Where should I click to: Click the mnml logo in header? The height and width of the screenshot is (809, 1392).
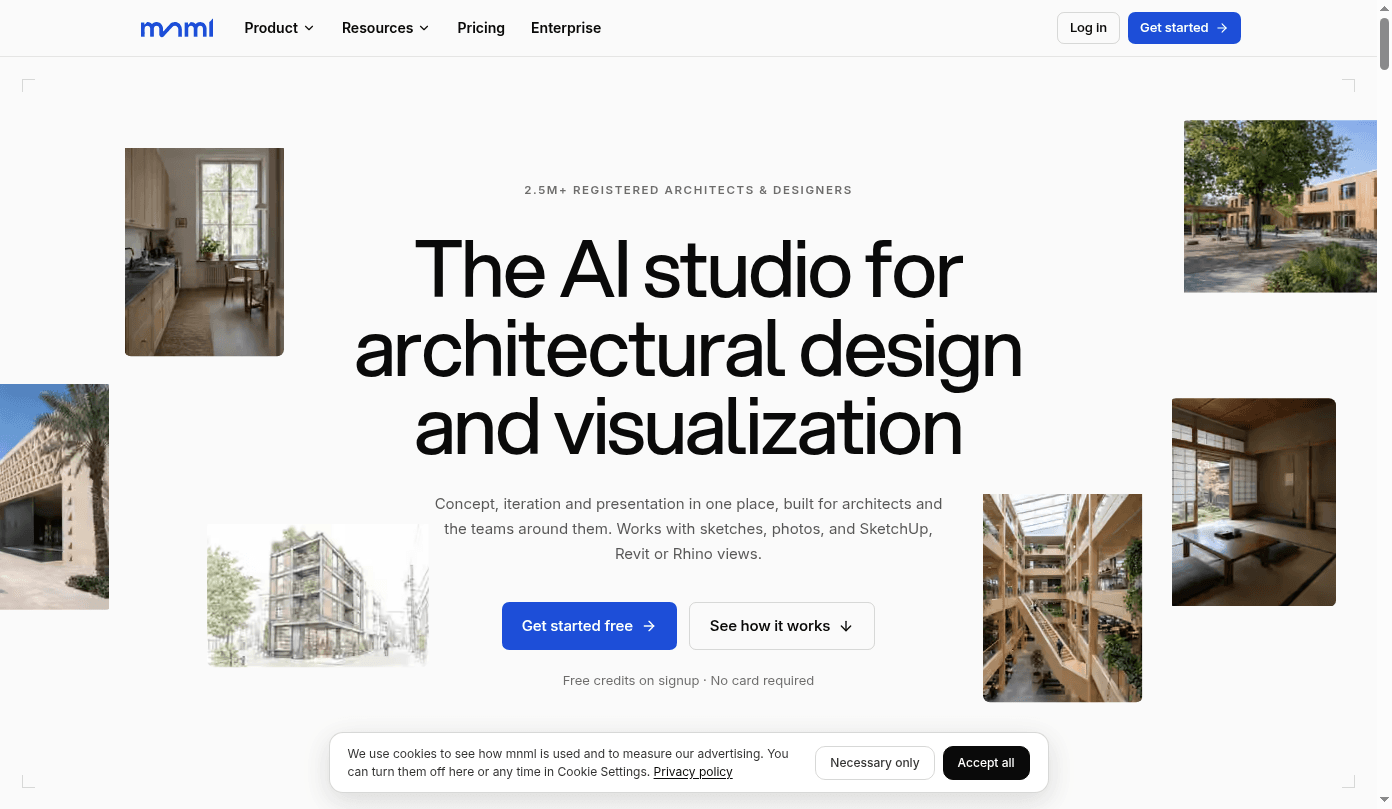pos(177,29)
